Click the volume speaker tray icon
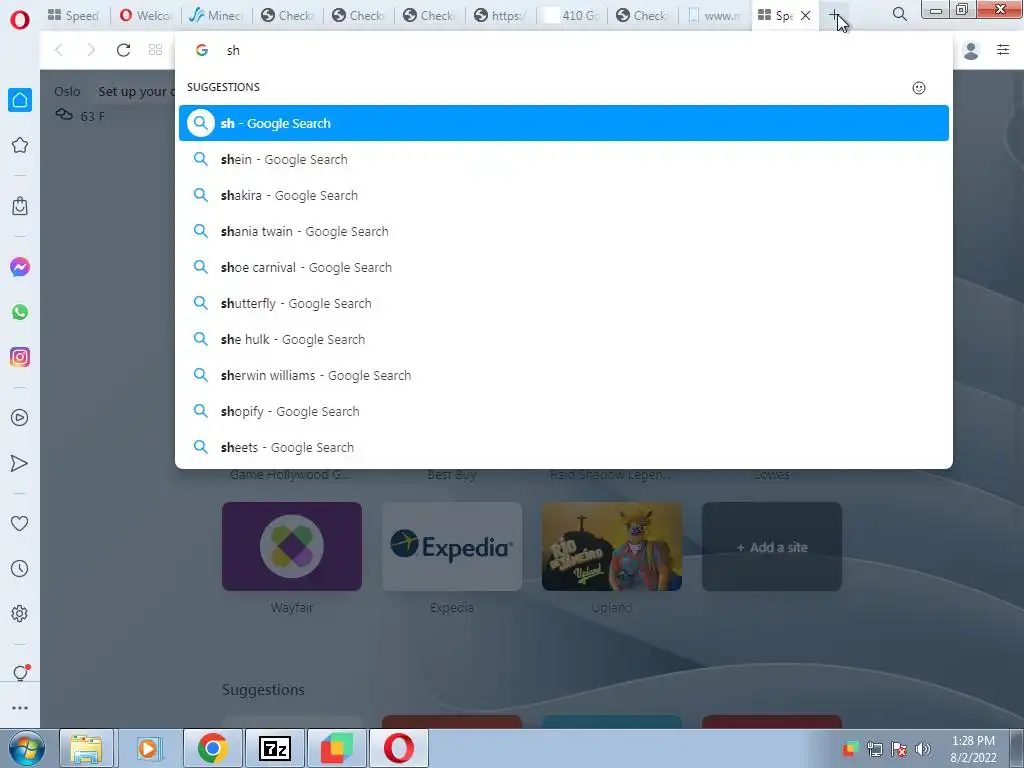The image size is (1024, 768). 923,749
